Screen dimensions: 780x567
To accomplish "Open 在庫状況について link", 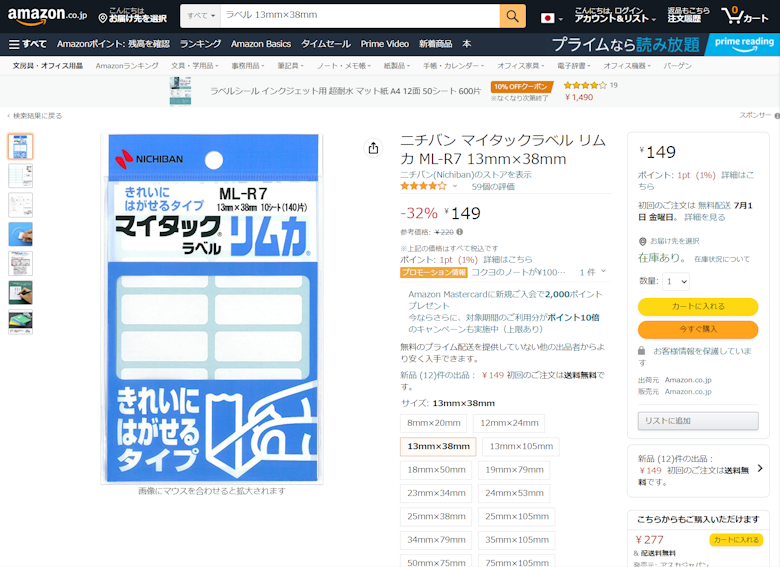I will (x=721, y=259).
